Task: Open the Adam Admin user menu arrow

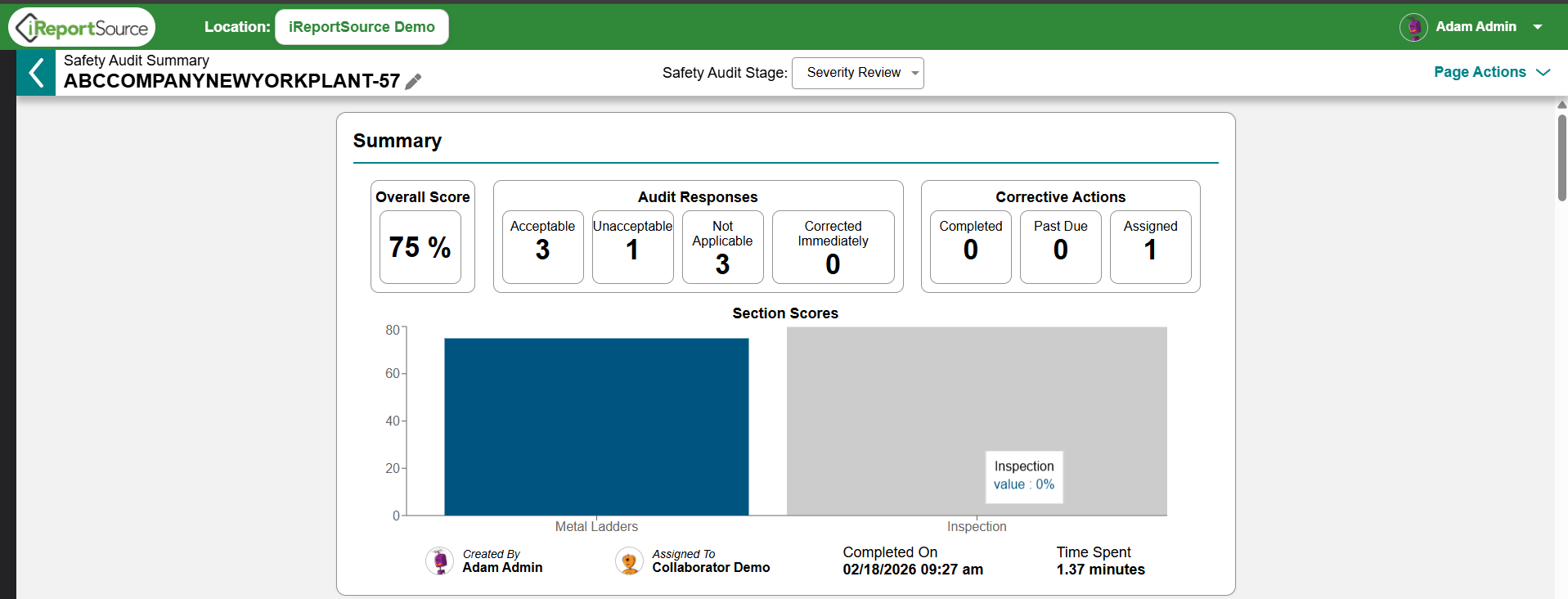Action: (x=1538, y=27)
